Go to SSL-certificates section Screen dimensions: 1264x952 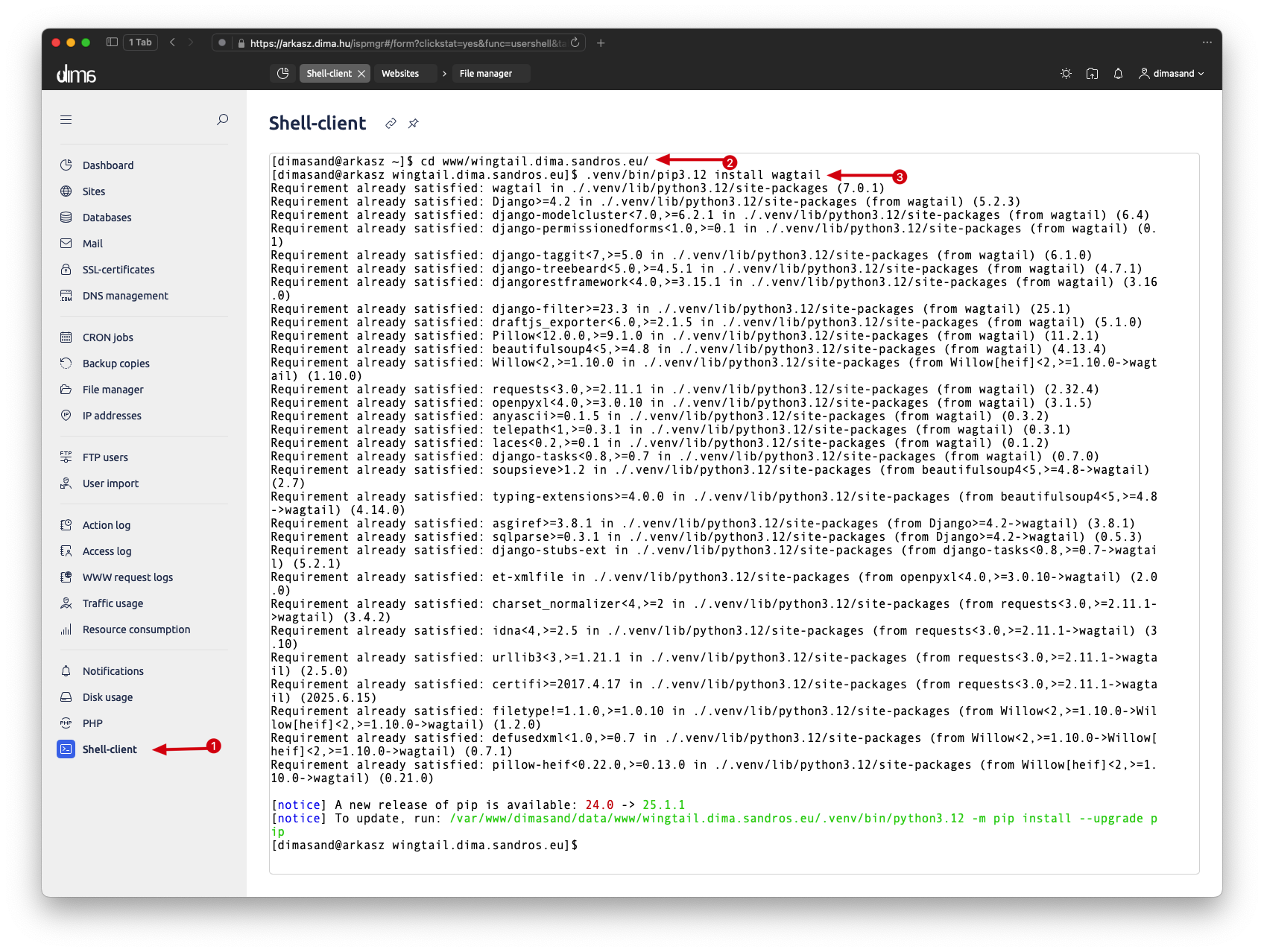tap(118, 270)
